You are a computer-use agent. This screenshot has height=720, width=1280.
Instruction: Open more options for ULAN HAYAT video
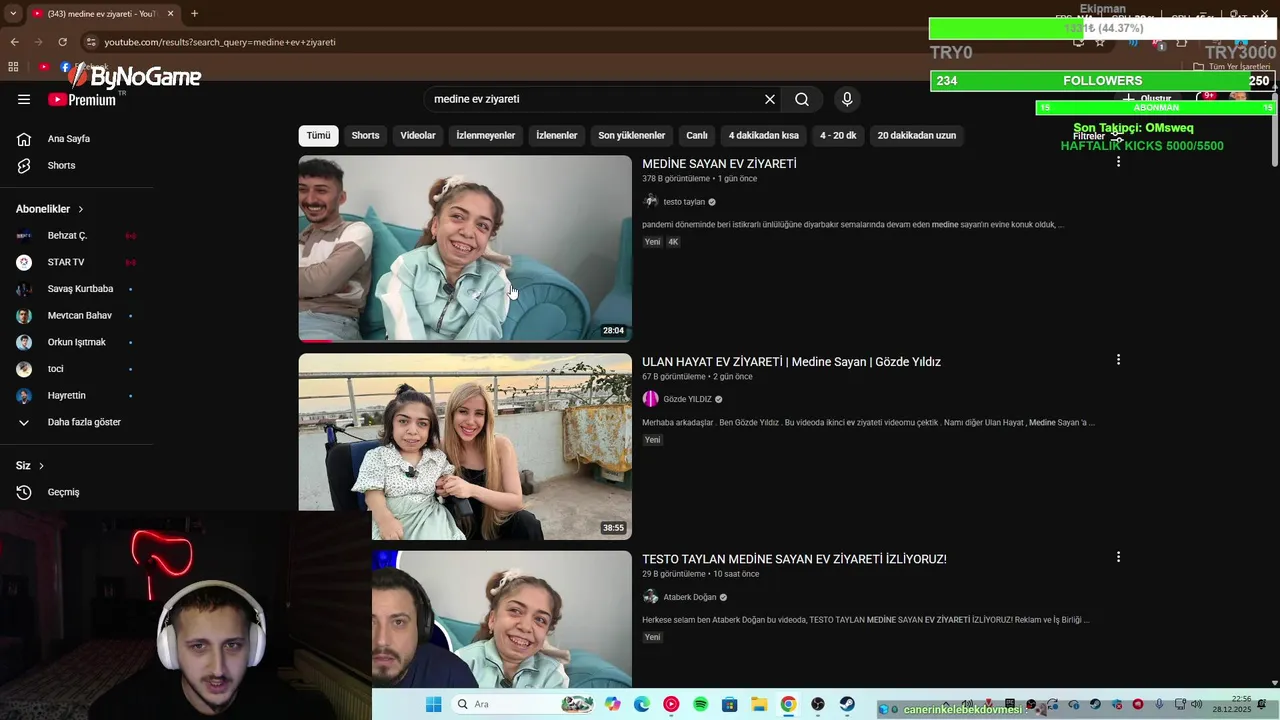click(x=1118, y=360)
